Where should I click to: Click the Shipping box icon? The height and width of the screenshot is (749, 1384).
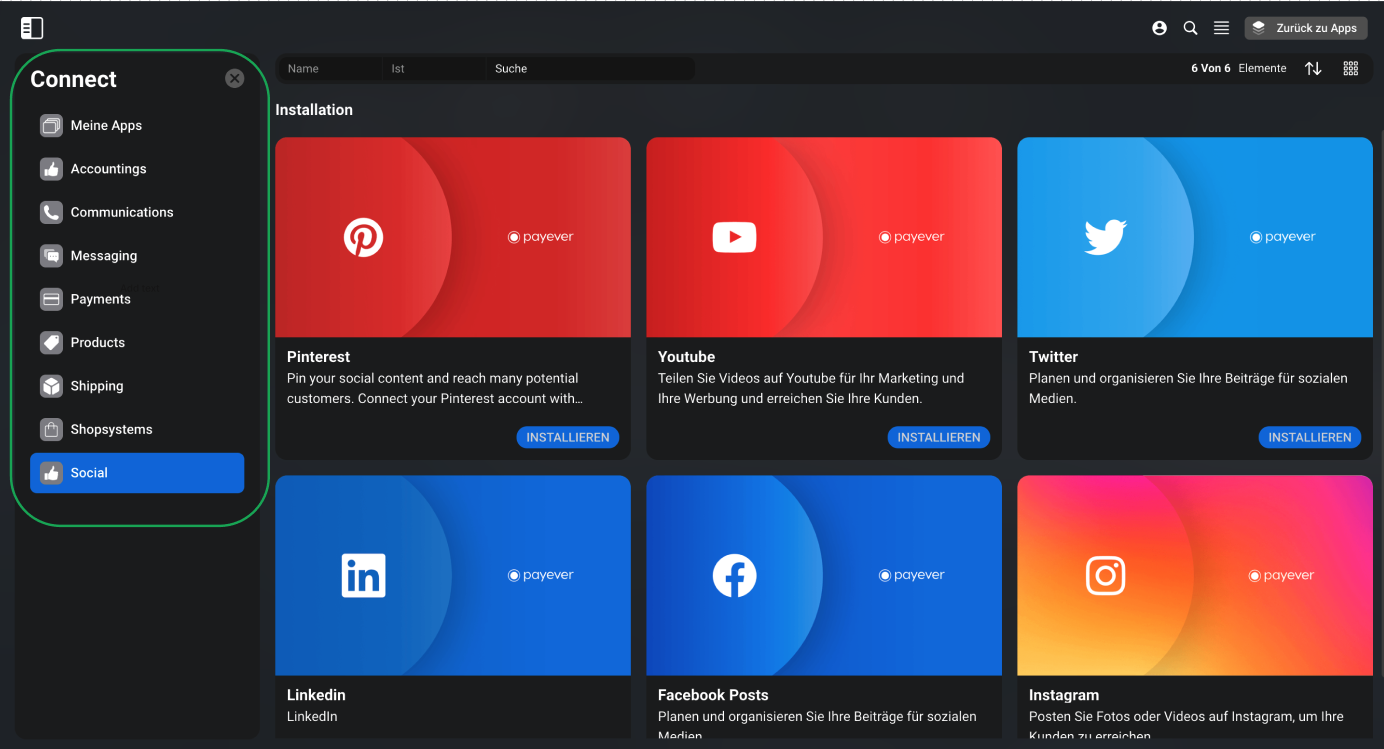51,386
